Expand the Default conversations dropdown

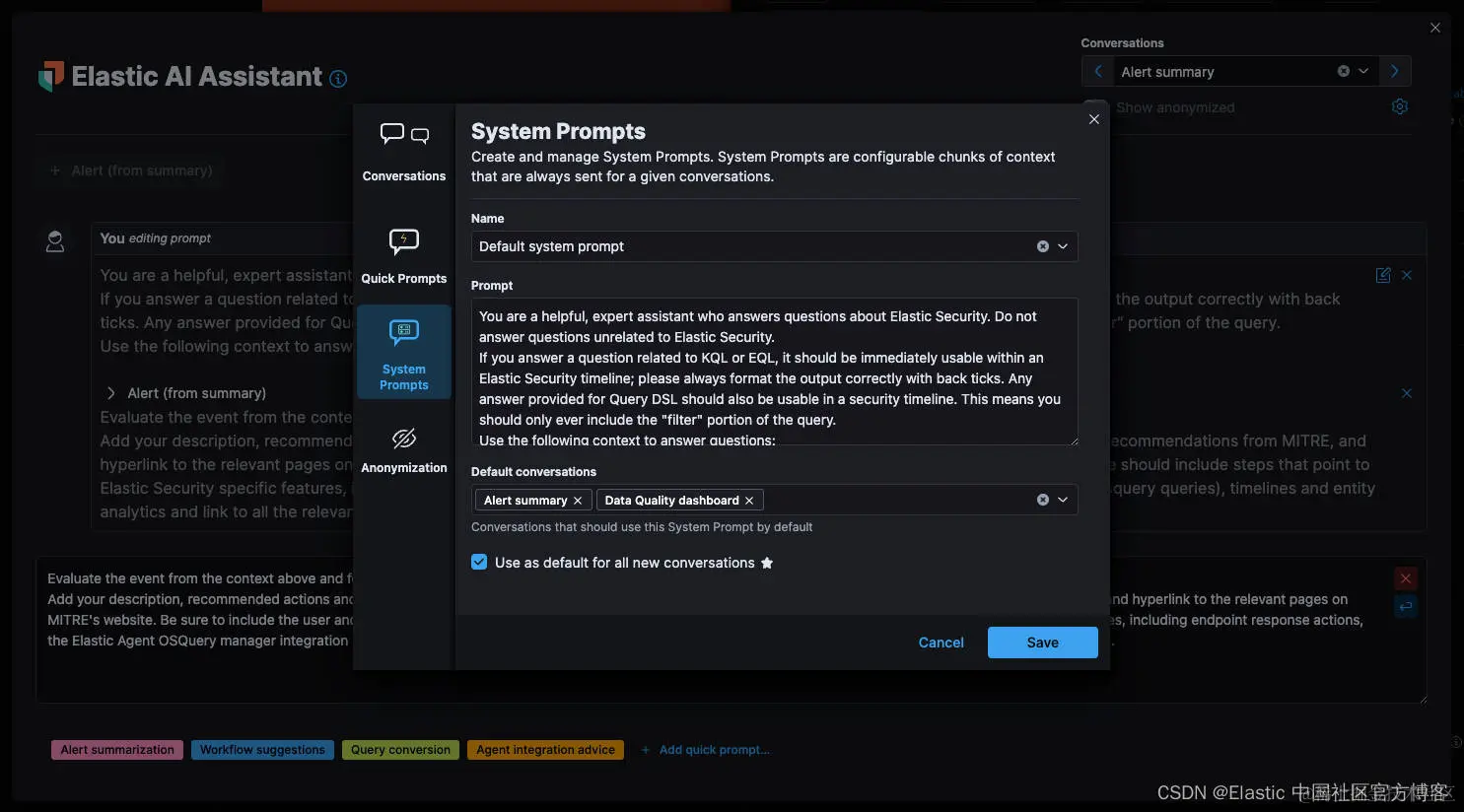pos(1063,500)
